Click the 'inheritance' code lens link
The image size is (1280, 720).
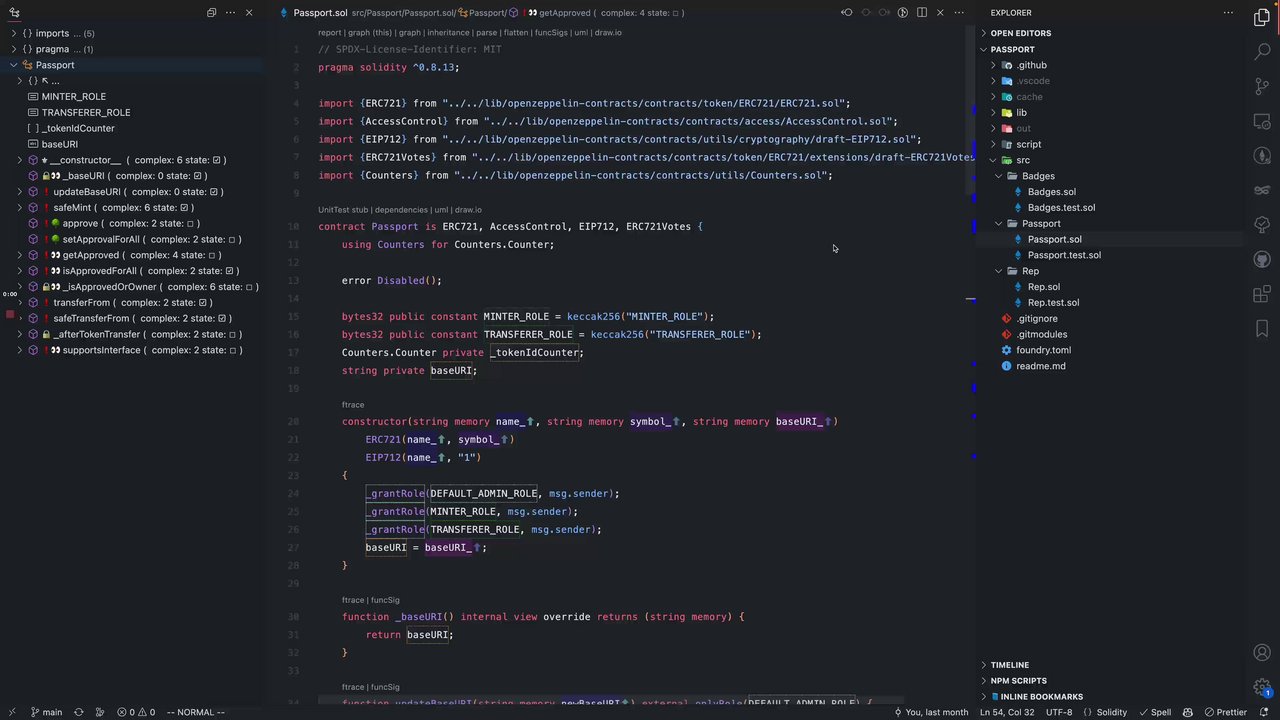tap(449, 33)
